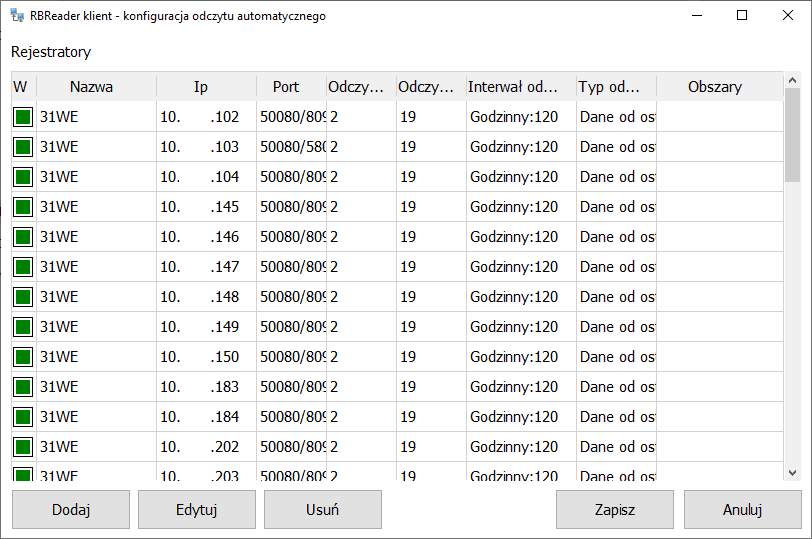Screen dimensions: 812x539
Task: Click the scrollbar up arrow
Action: pos(792,80)
